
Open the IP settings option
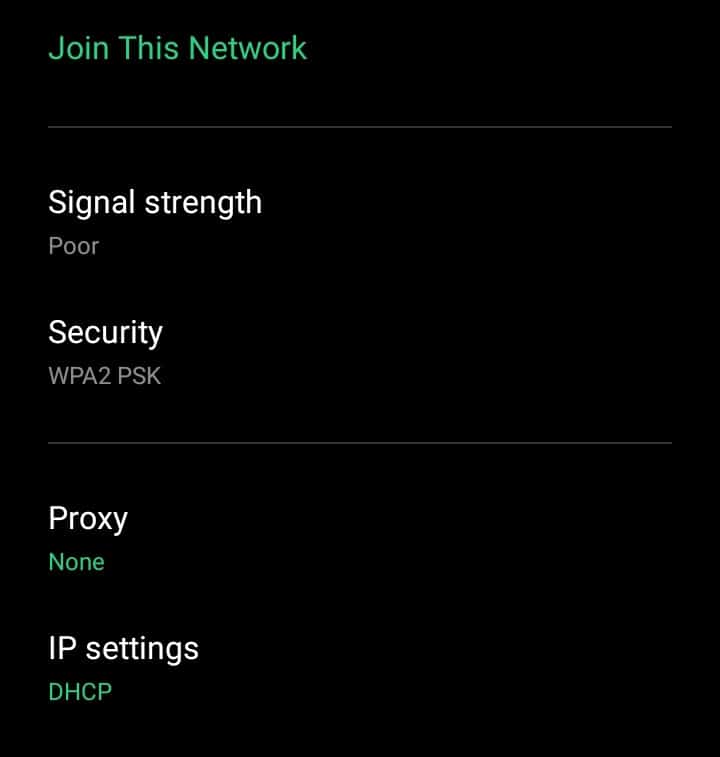point(360,667)
